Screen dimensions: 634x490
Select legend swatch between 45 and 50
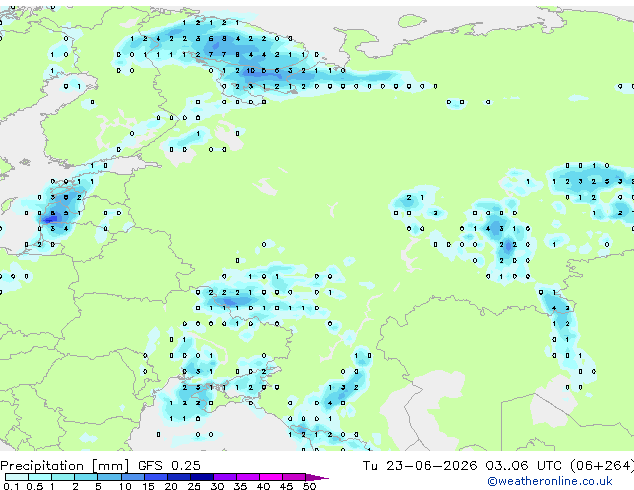point(294,477)
